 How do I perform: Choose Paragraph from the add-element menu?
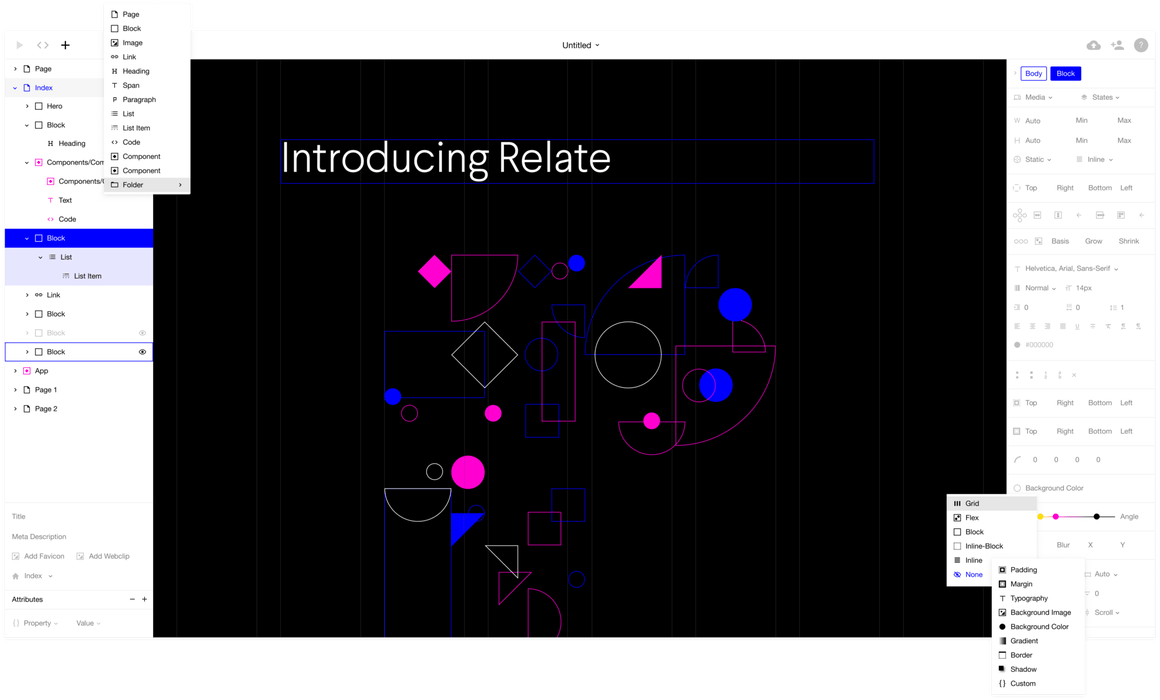pos(146,100)
